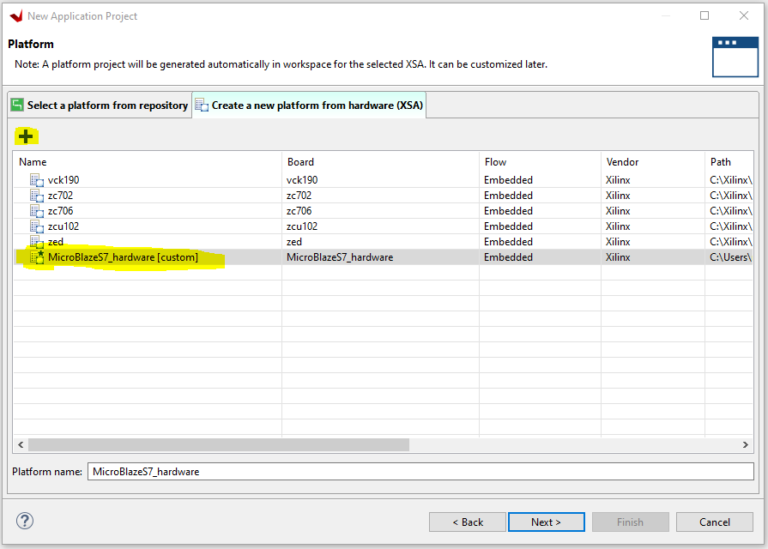Click the XSA tab's hardware icon

click(201, 105)
